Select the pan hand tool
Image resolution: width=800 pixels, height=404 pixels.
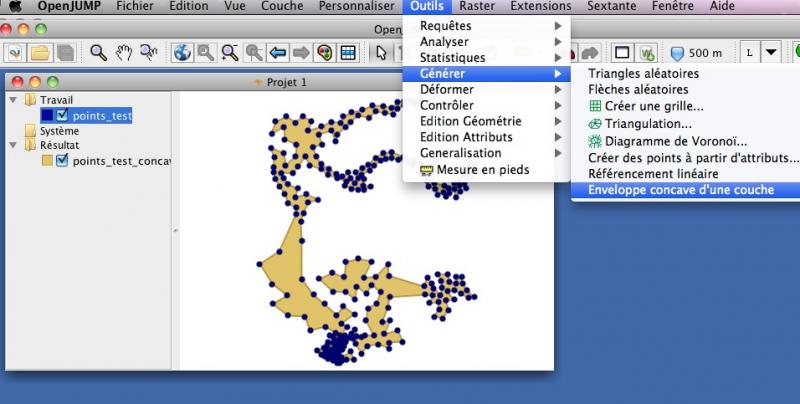click(x=123, y=52)
